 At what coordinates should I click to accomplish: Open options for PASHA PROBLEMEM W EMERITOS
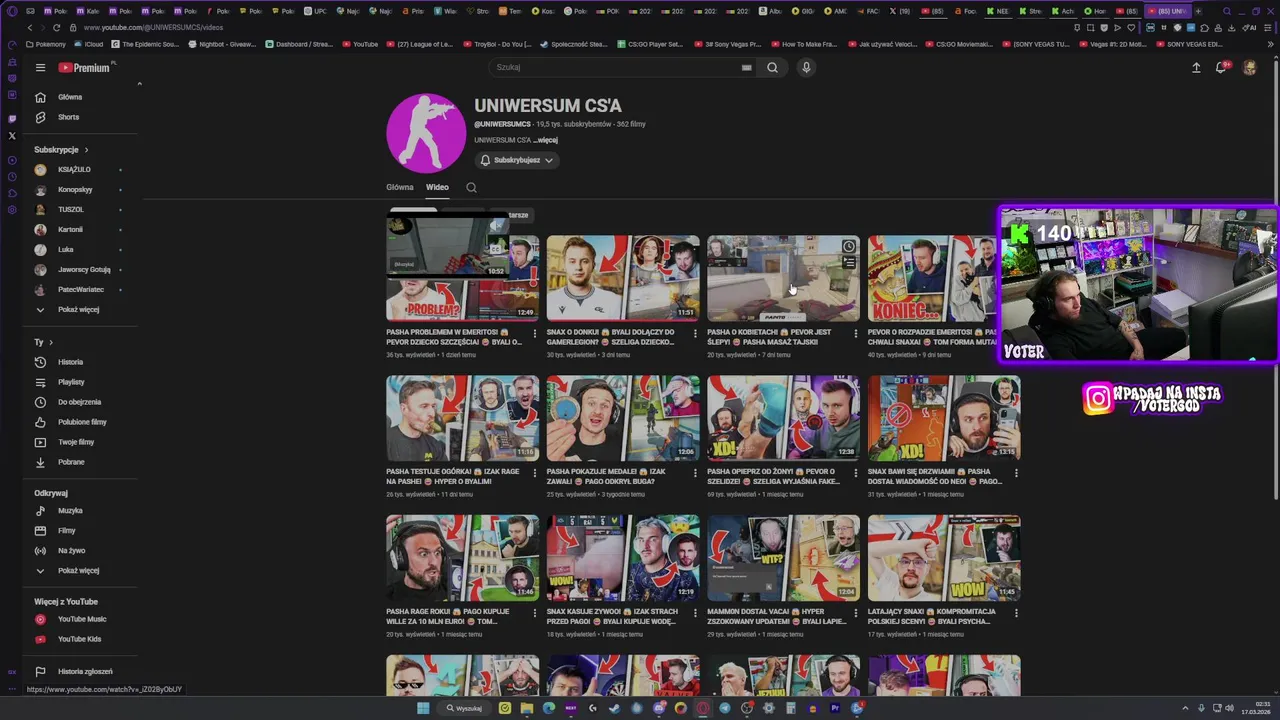click(534, 334)
